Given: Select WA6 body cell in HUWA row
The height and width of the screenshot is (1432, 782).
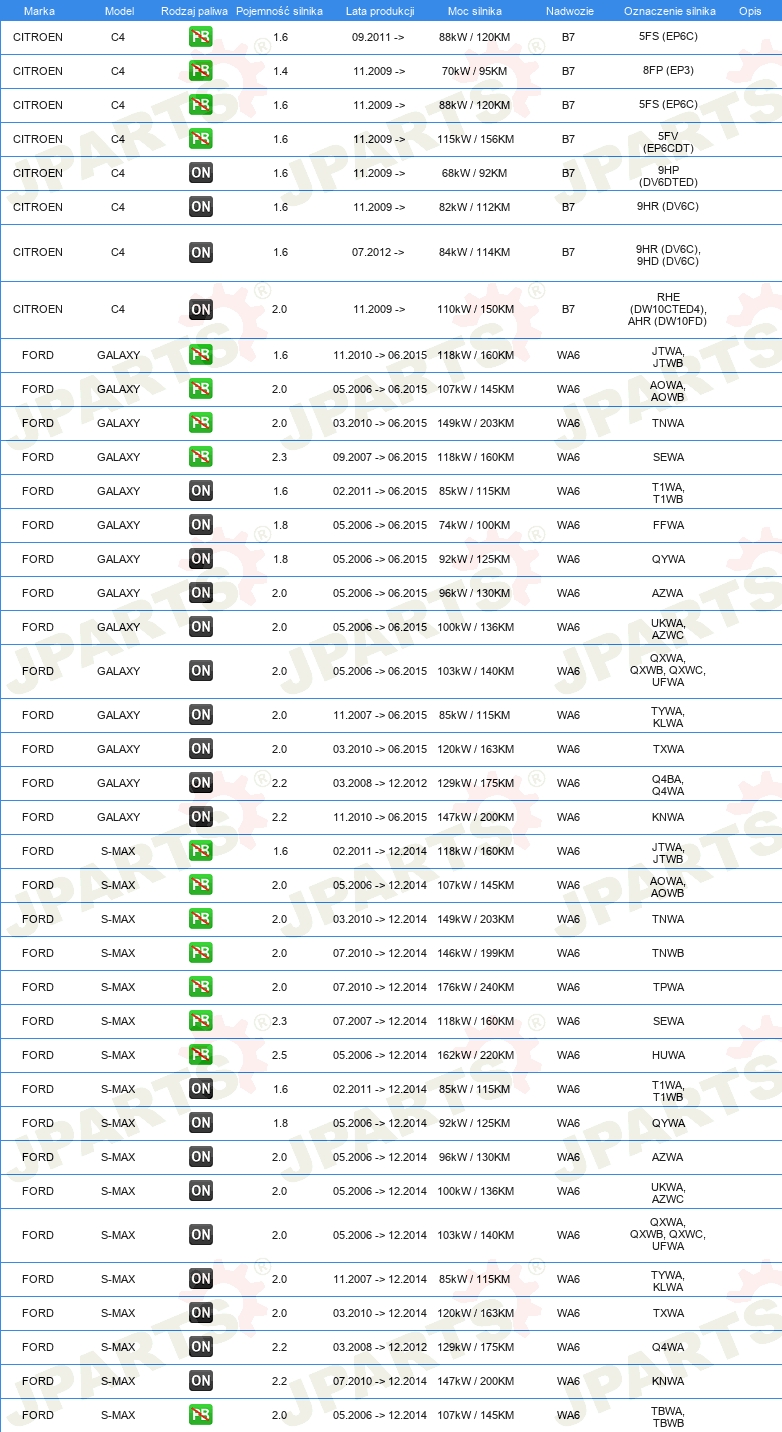Looking at the screenshot, I should point(568,1055).
